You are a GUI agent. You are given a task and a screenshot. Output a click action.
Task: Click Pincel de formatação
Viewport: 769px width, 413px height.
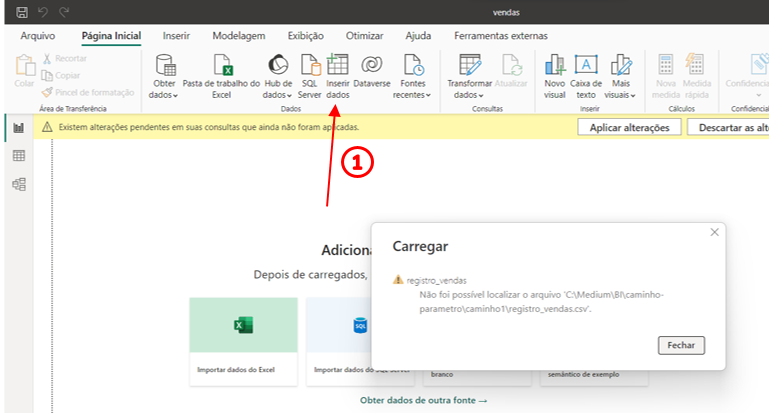(x=88, y=92)
